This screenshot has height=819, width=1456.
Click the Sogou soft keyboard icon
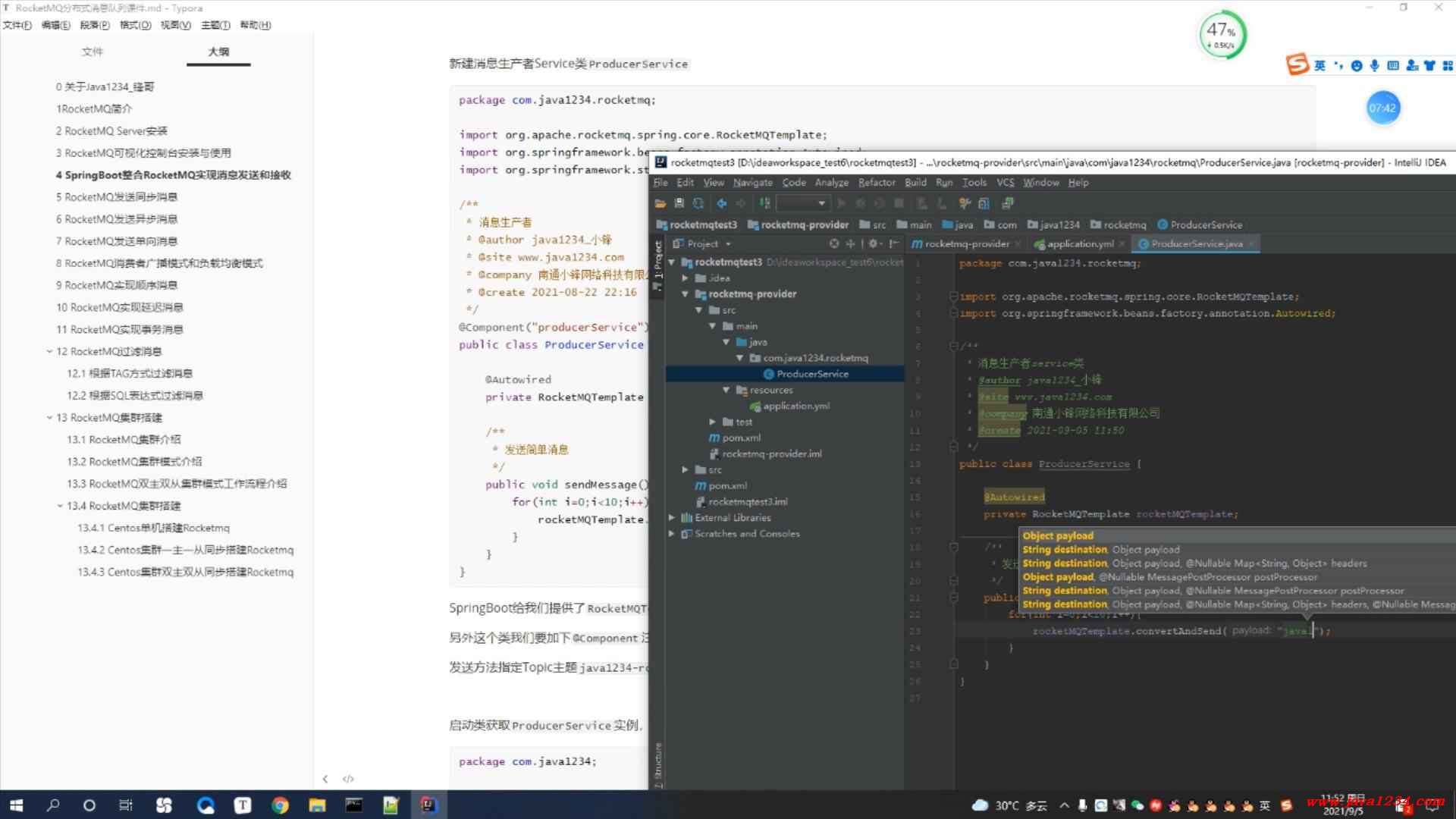click(x=1393, y=66)
